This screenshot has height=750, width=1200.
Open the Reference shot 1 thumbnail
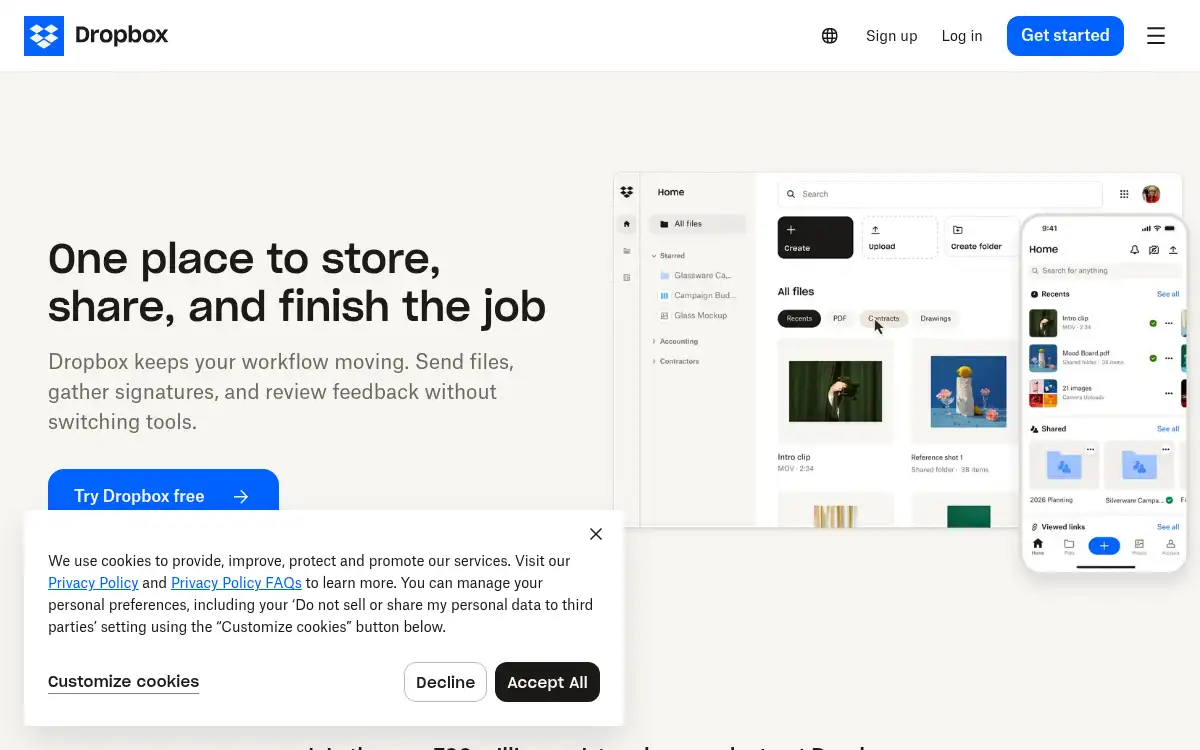coord(968,391)
